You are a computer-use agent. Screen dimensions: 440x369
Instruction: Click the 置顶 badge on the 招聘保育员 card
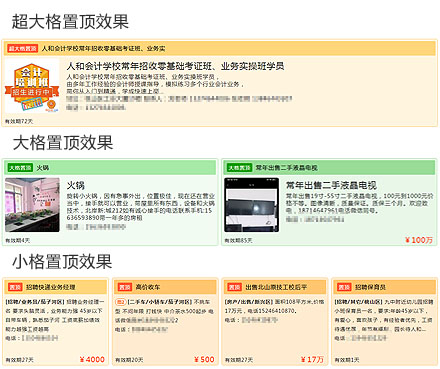[x=344, y=287]
